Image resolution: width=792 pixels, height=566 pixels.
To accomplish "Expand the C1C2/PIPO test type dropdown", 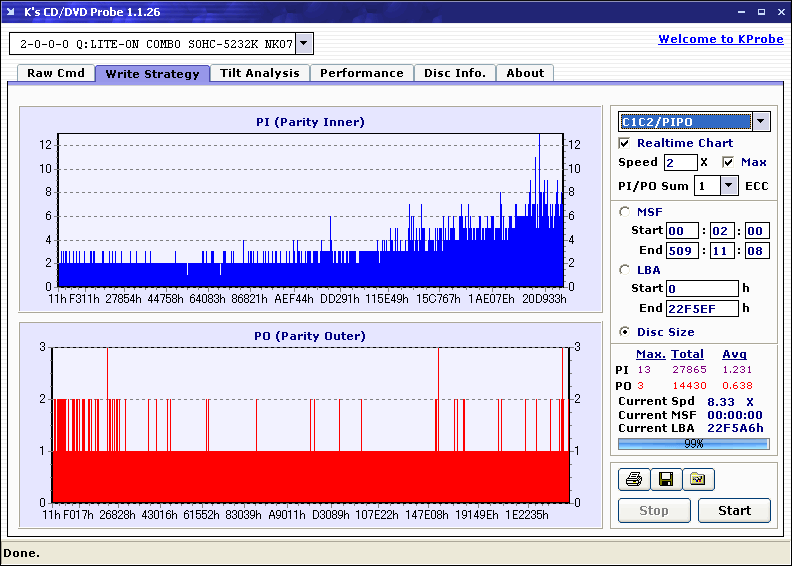I will coord(760,122).
